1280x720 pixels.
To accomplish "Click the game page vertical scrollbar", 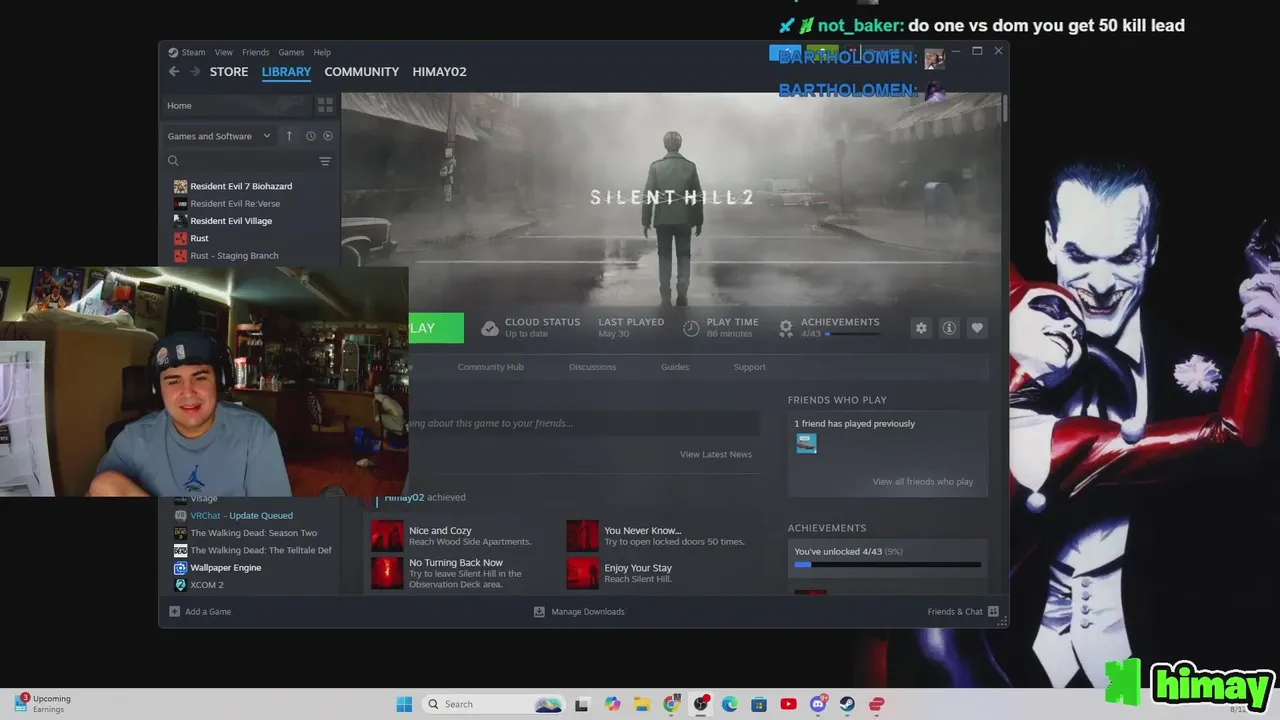I will pyautogui.click(x=1004, y=109).
